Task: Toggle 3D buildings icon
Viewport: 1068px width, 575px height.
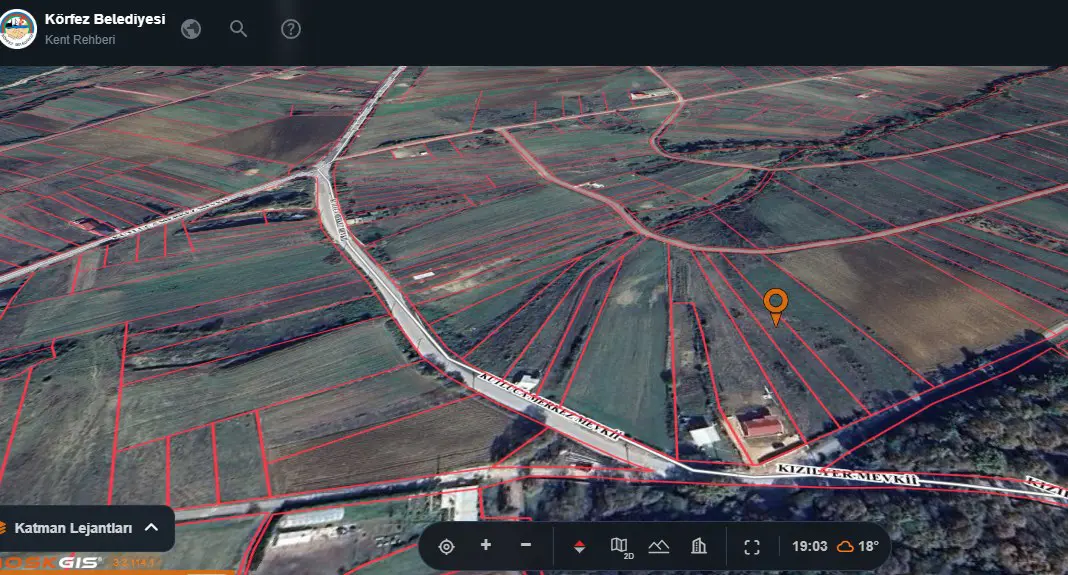Action: pos(699,546)
